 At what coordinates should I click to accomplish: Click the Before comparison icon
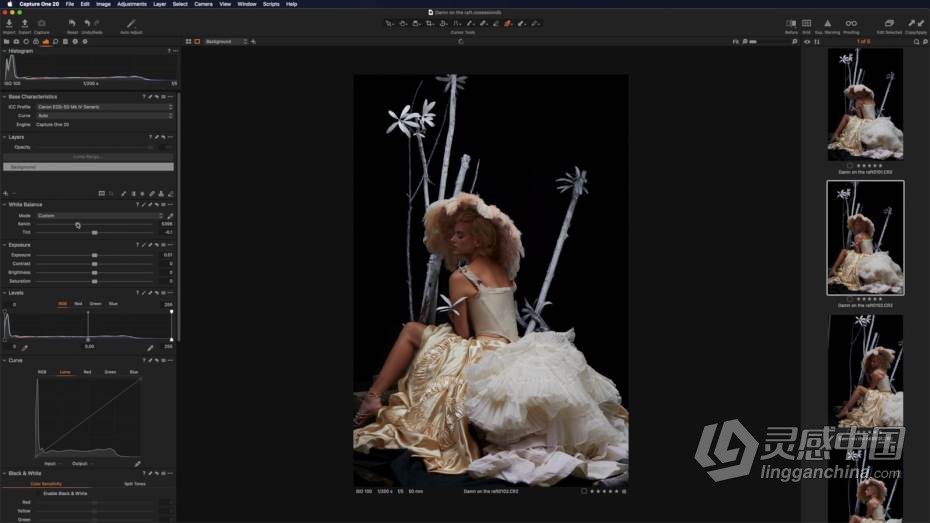coord(791,24)
